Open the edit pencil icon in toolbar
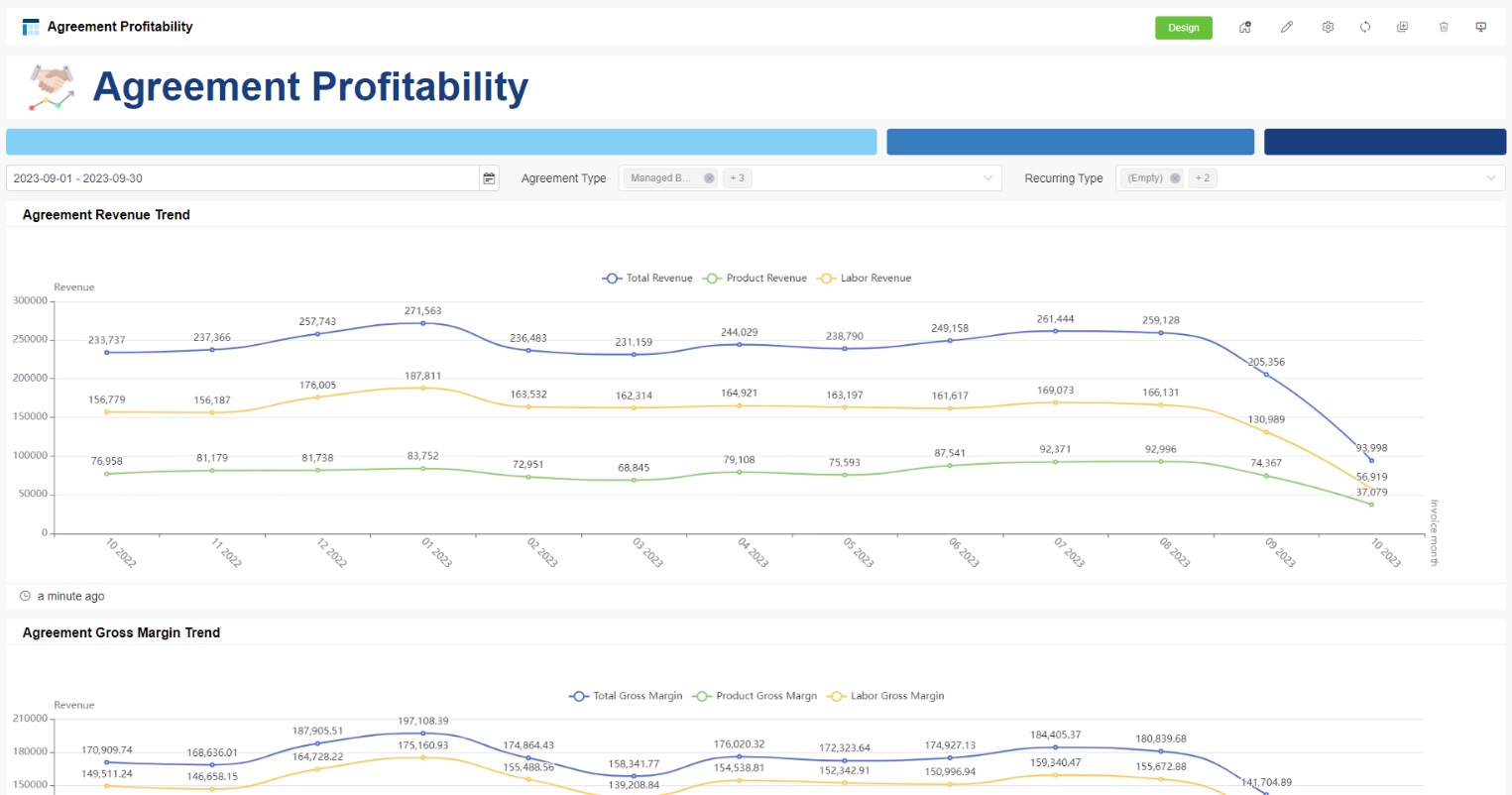Image resolution: width=1512 pixels, height=795 pixels. pos(1286,27)
